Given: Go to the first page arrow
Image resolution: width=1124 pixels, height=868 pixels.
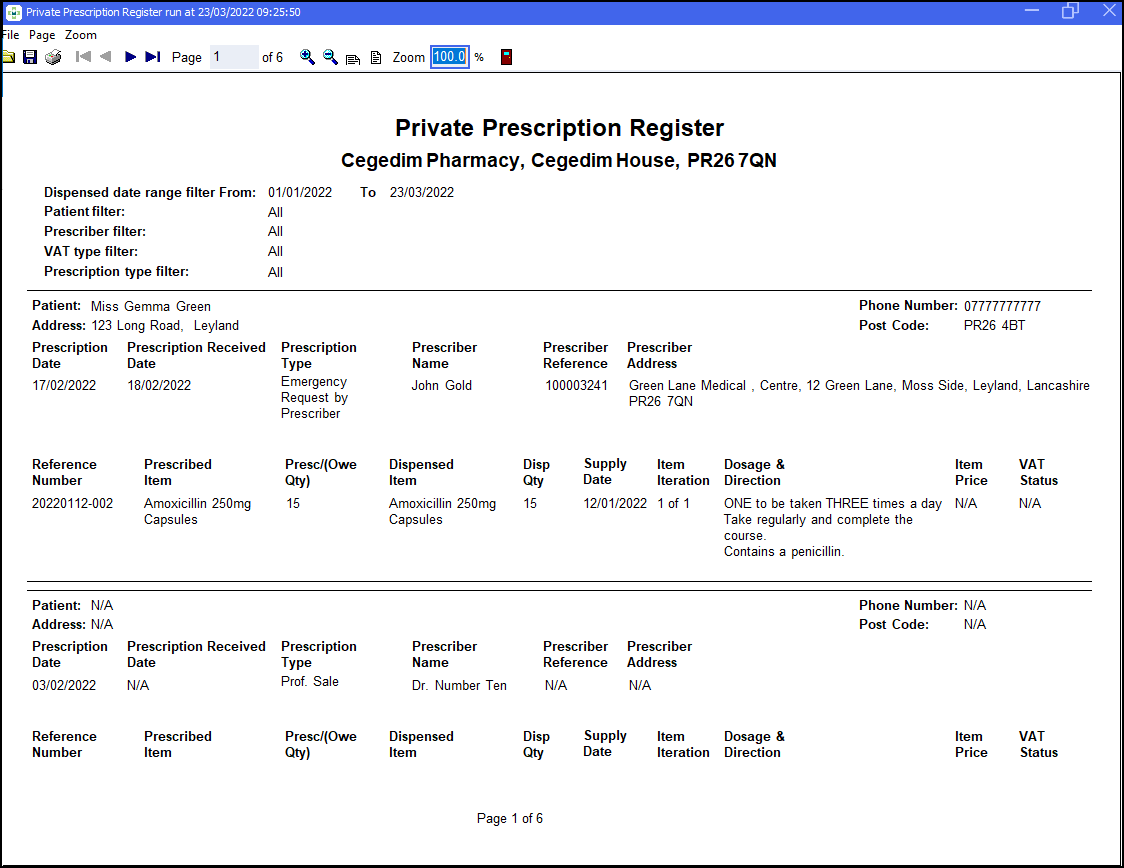Looking at the screenshot, I should coord(84,57).
